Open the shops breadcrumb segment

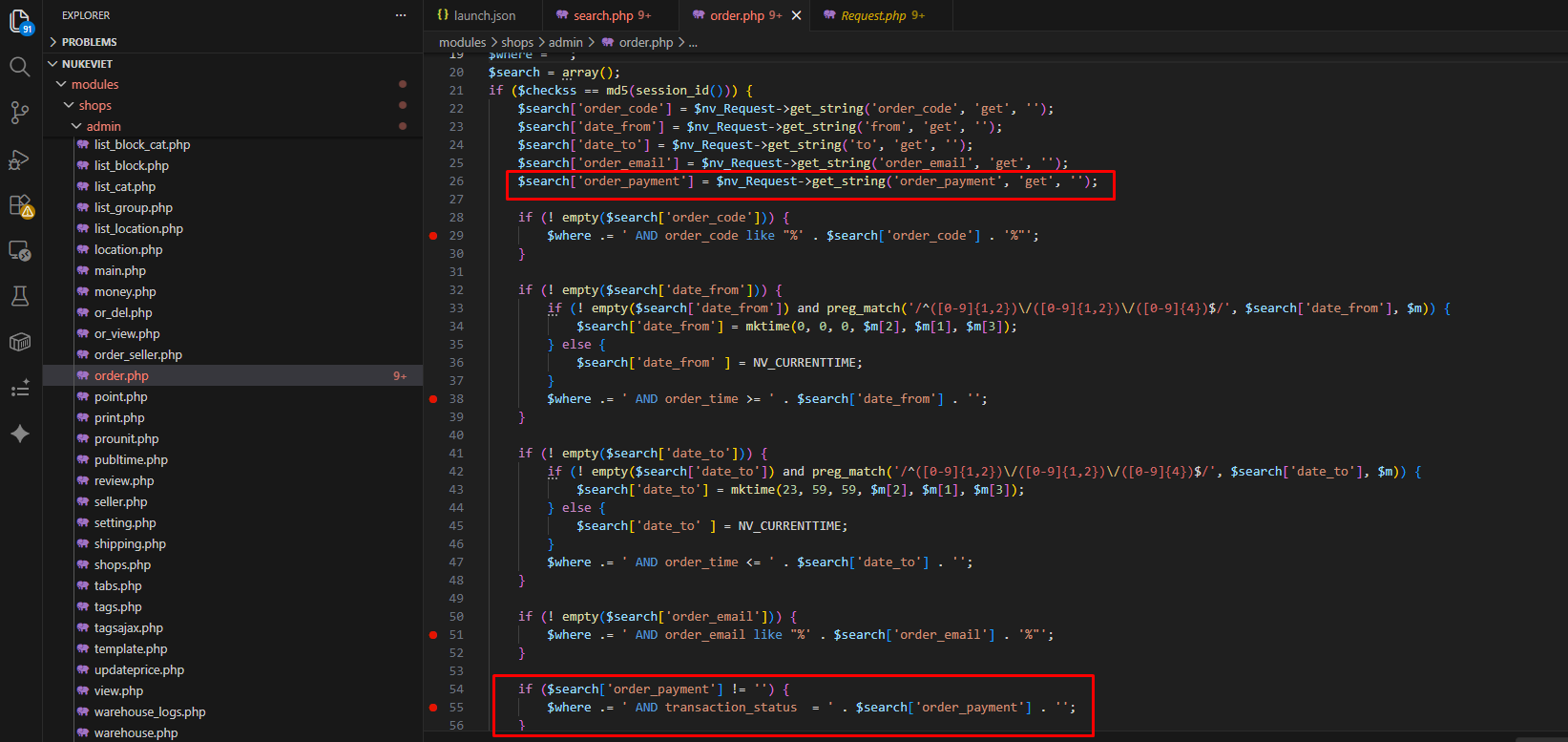517,42
